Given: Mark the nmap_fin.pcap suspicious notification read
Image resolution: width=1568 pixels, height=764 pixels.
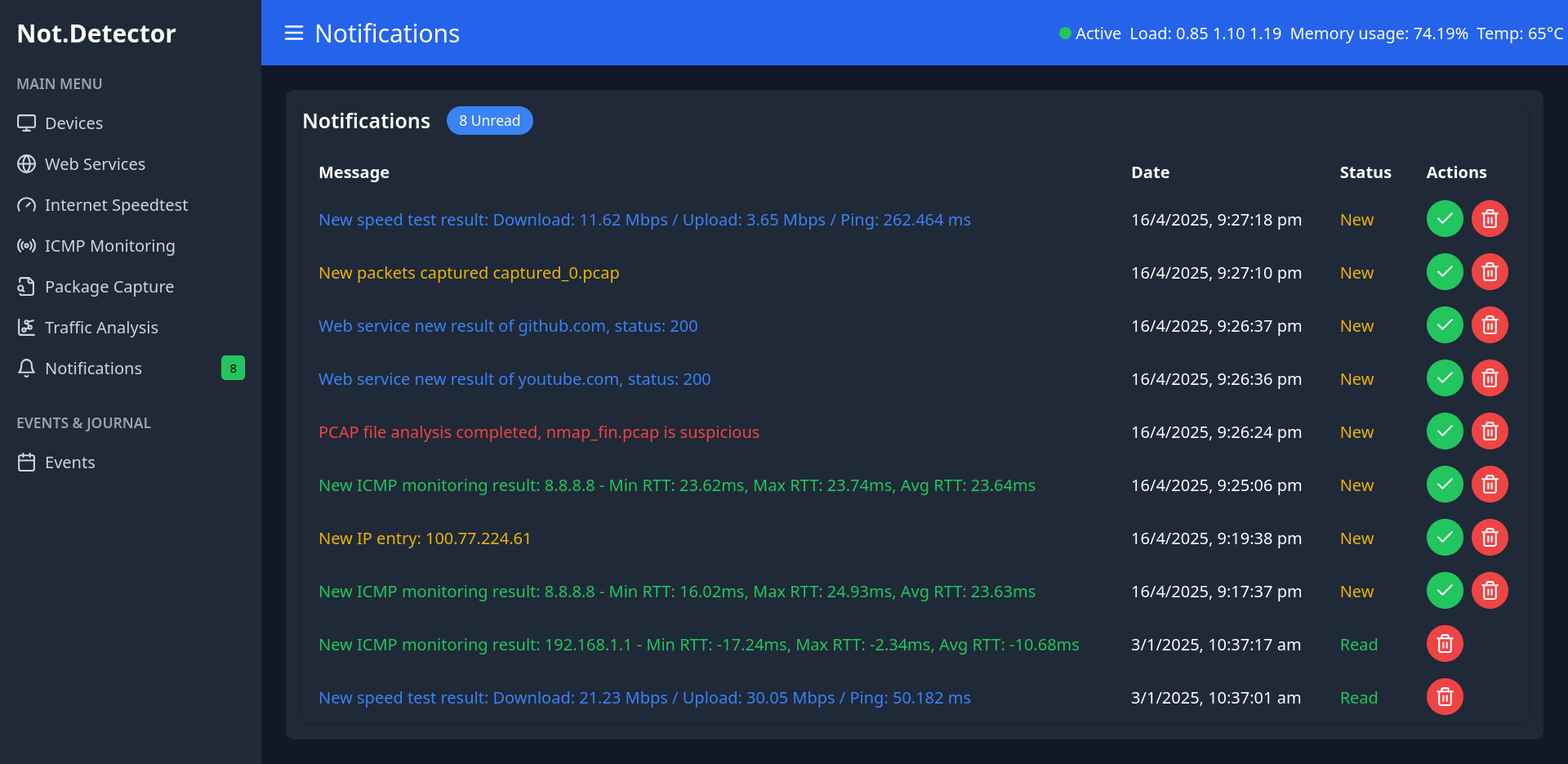Looking at the screenshot, I should click(1445, 431).
